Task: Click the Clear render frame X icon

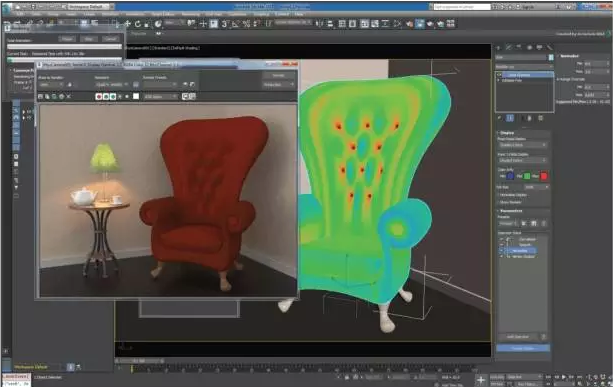Action: click(69, 96)
